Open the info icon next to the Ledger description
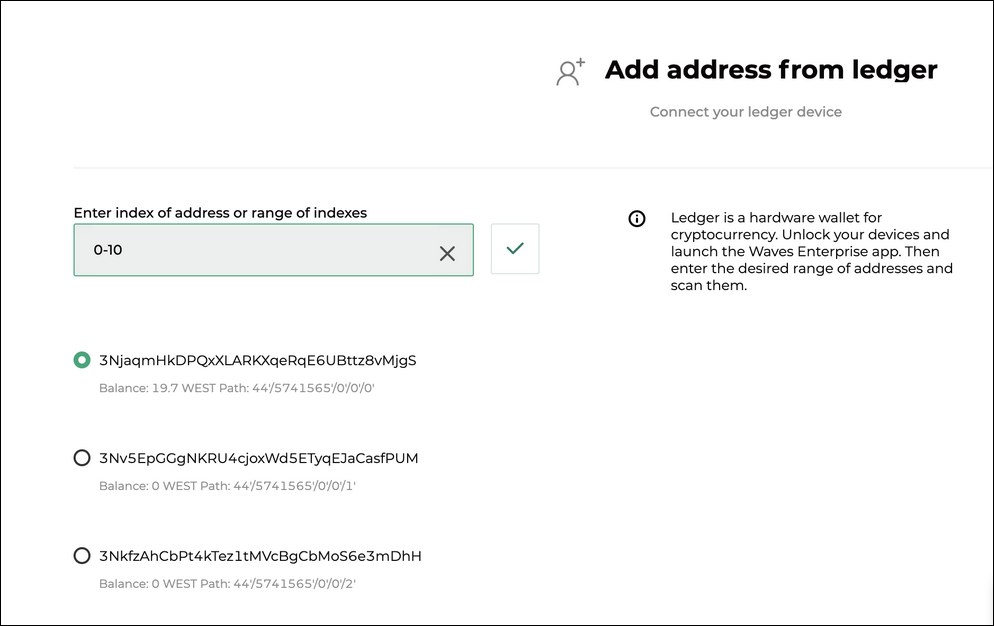994x626 pixels. point(637,218)
